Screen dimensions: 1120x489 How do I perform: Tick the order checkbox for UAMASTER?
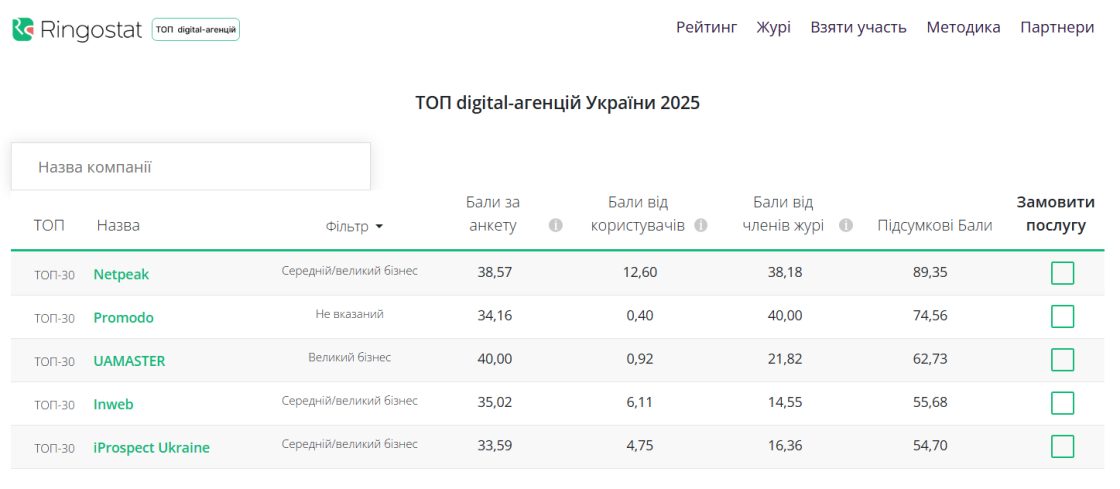[1062, 360]
